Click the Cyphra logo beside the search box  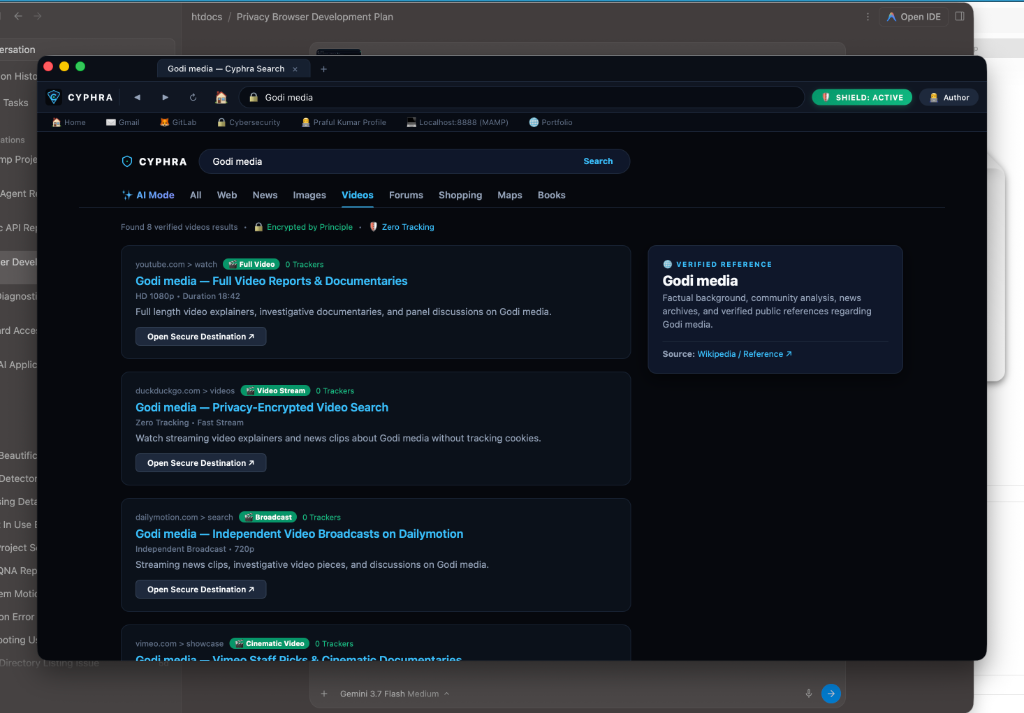click(x=154, y=161)
